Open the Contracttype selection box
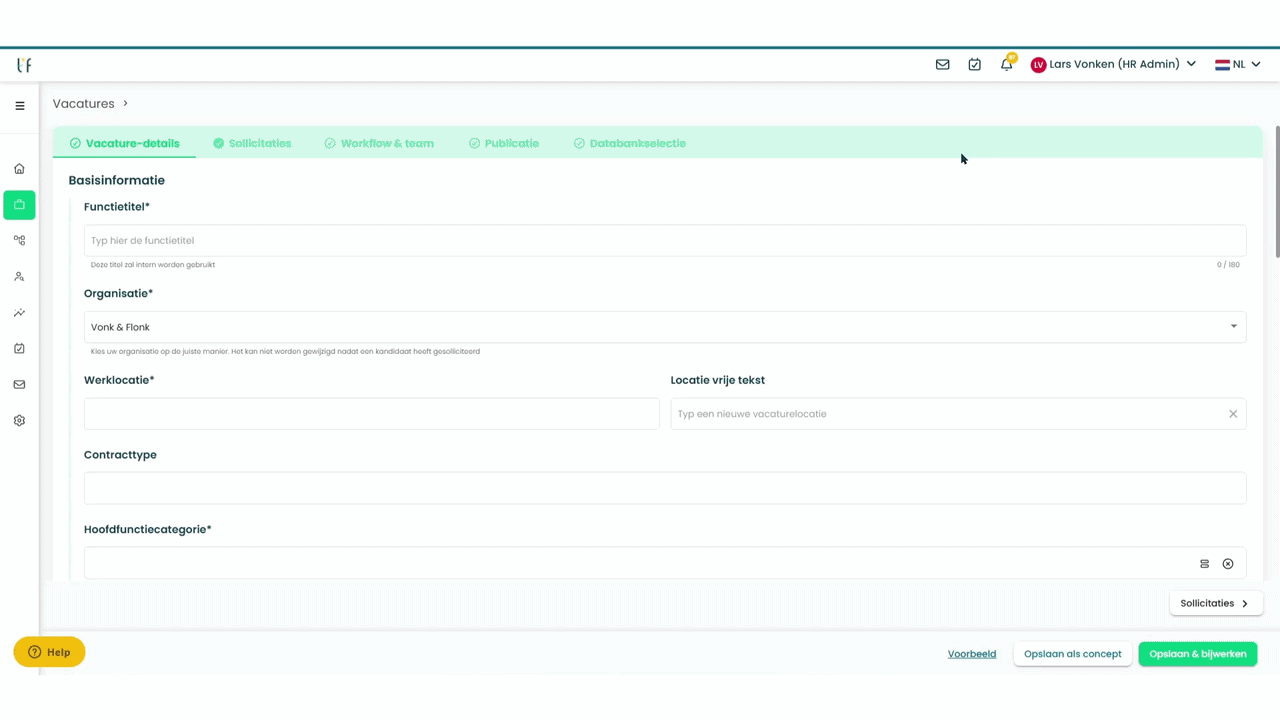This screenshot has height=720, width=1280. click(x=665, y=488)
